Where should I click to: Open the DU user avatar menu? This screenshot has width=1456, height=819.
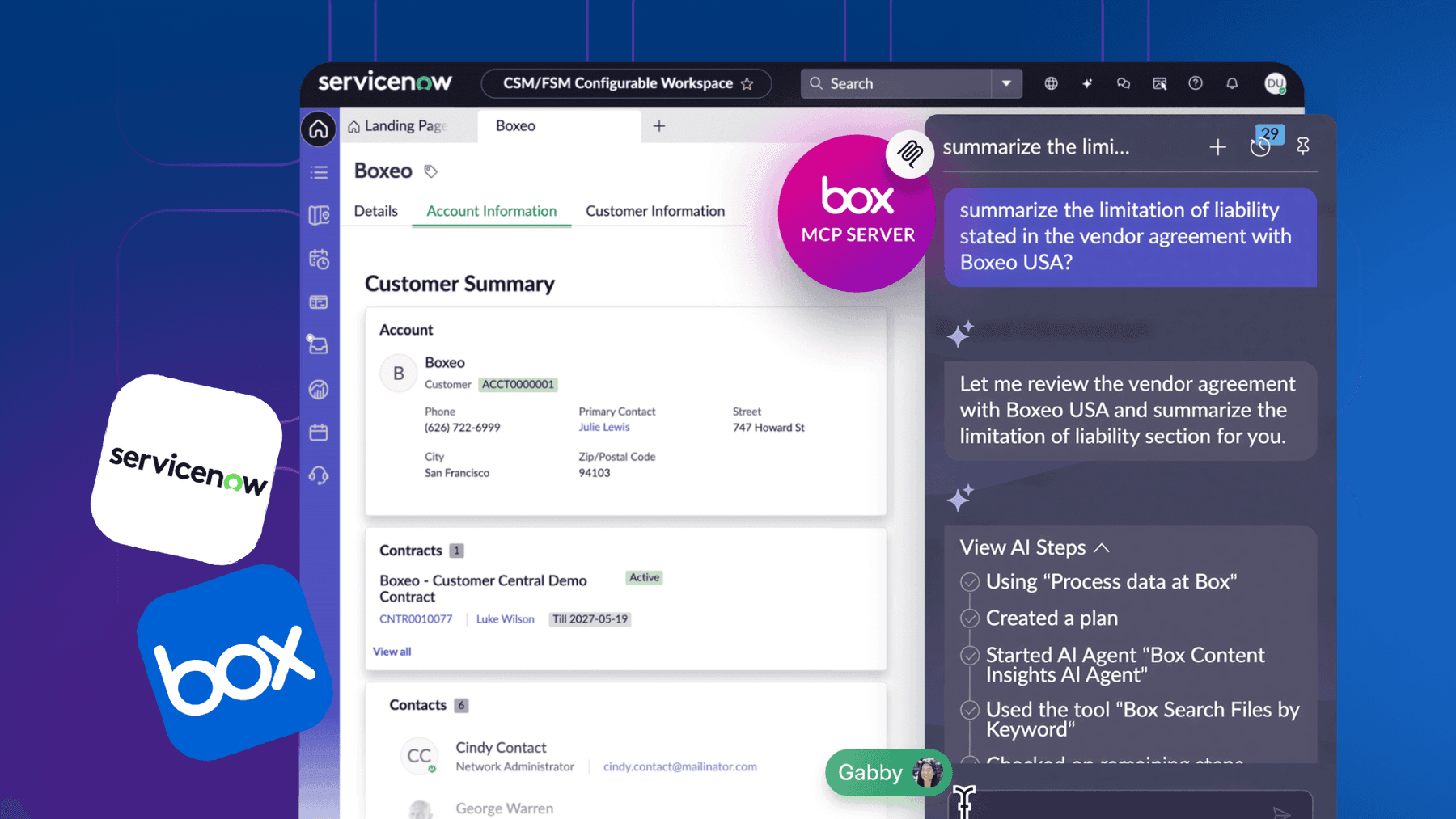pos(1276,83)
